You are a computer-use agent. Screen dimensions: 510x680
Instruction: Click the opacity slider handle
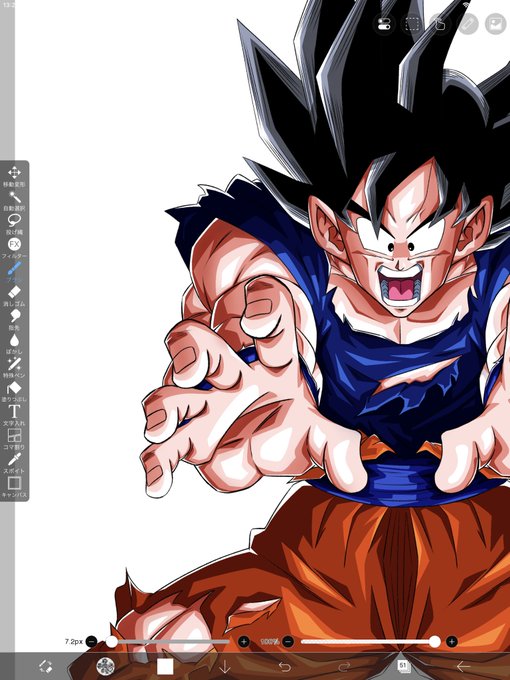(x=435, y=641)
